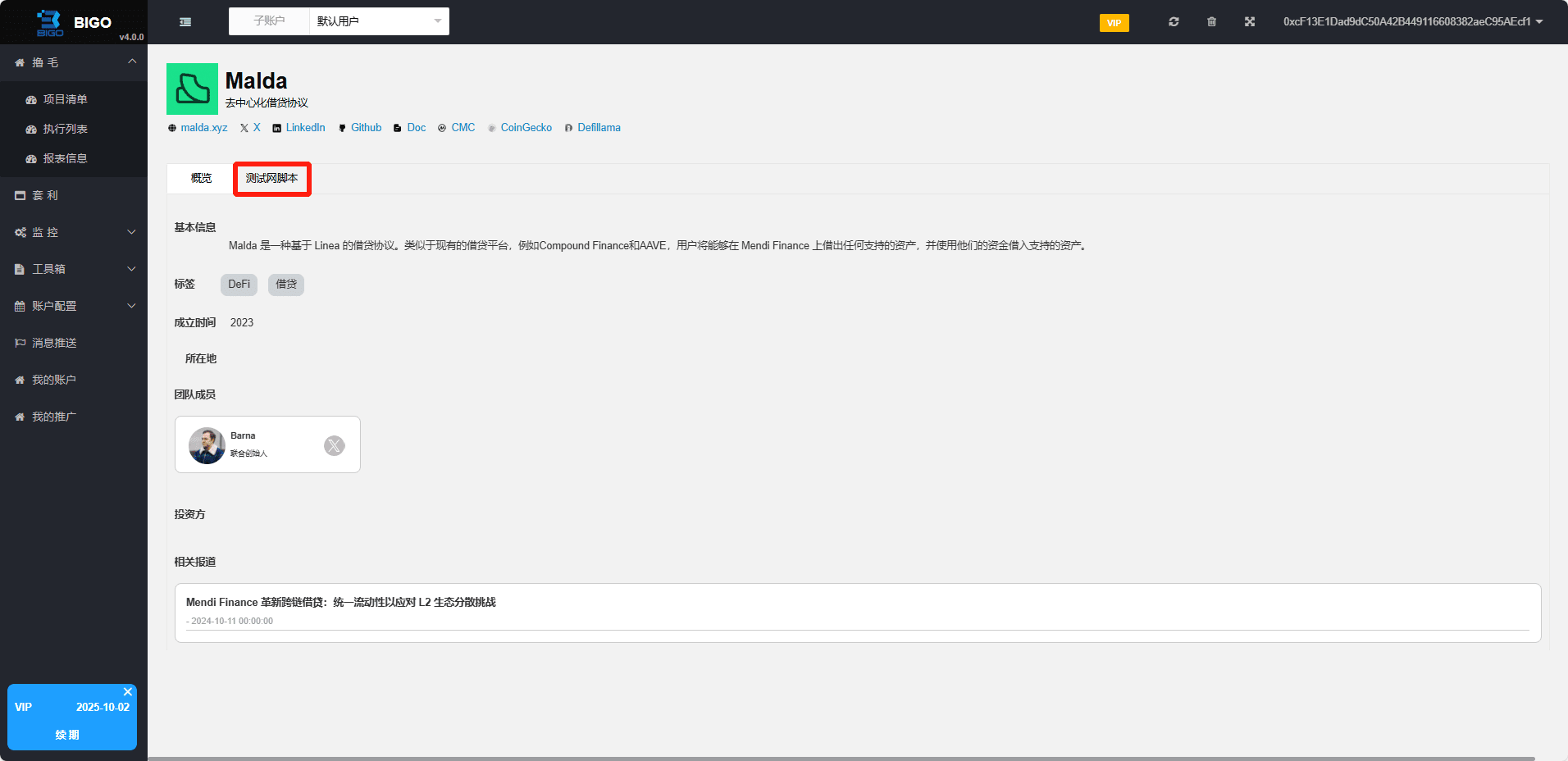
Task: Click the 工具箱 document icon
Action: tap(20, 269)
